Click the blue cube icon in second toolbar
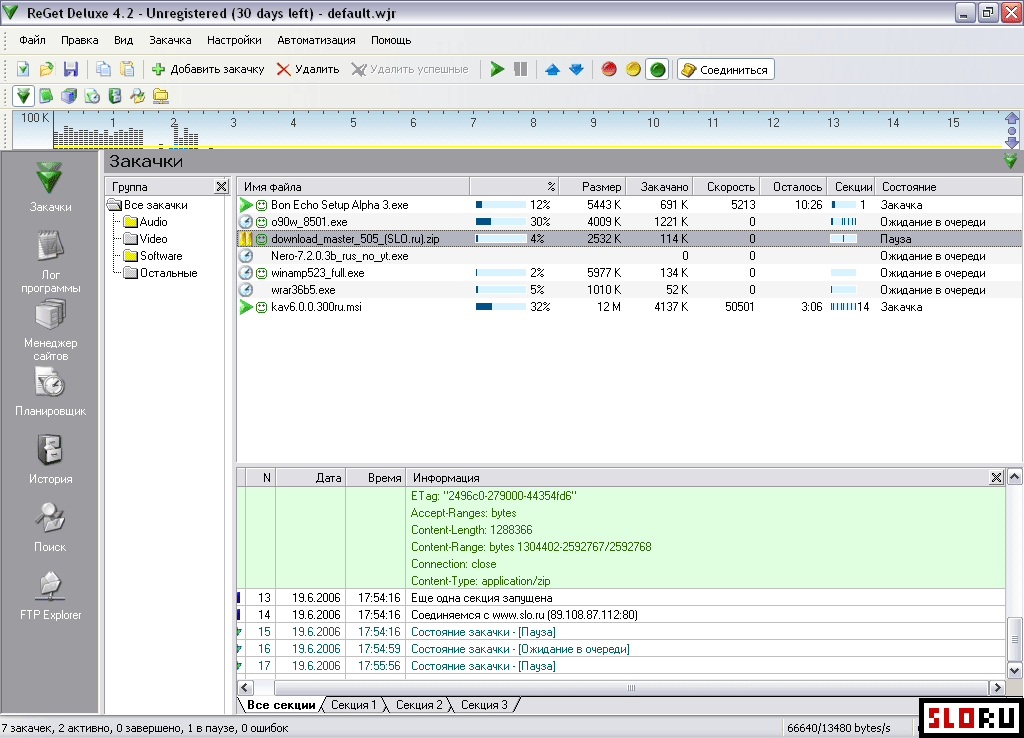1024x738 pixels. (x=69, y=96)
